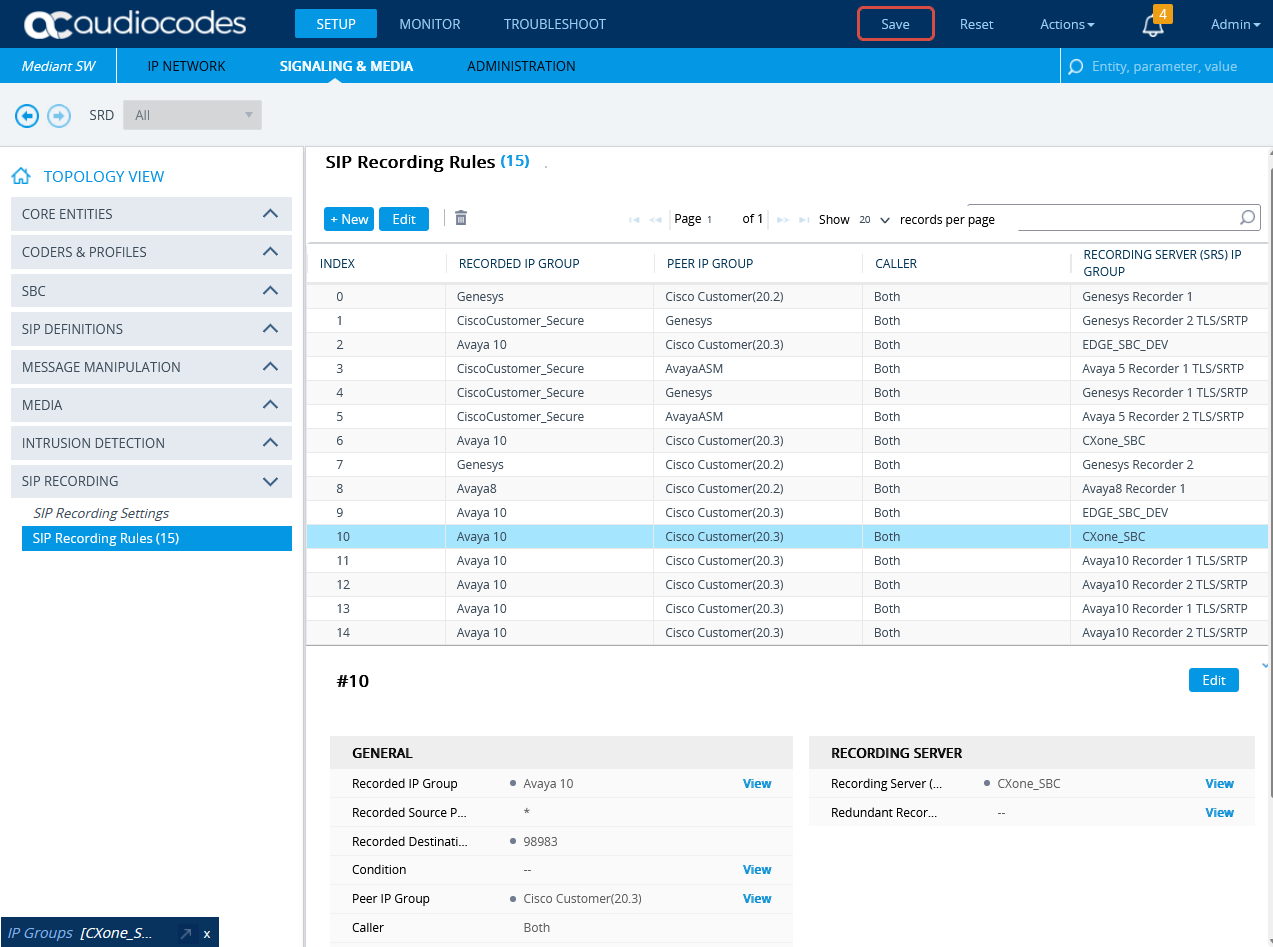The height and width of the screenshot is (947, 1273).
Task: Open the ADMINISTRATION menu
Action: [x=521, y=66]
